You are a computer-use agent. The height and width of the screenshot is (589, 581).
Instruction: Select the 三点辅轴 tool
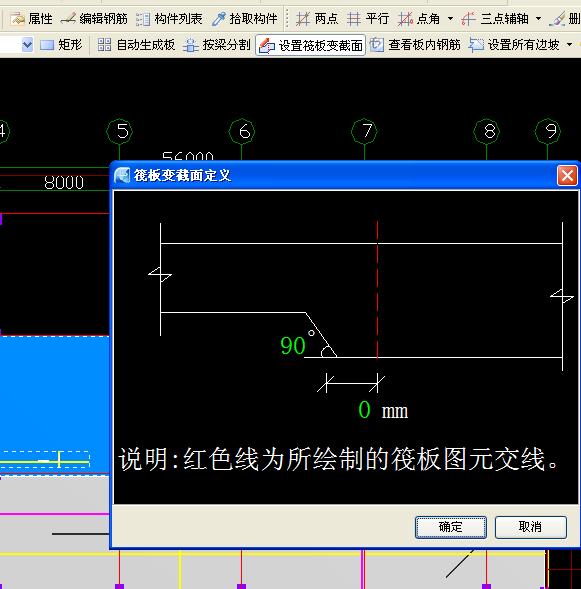tap(495, 18)
